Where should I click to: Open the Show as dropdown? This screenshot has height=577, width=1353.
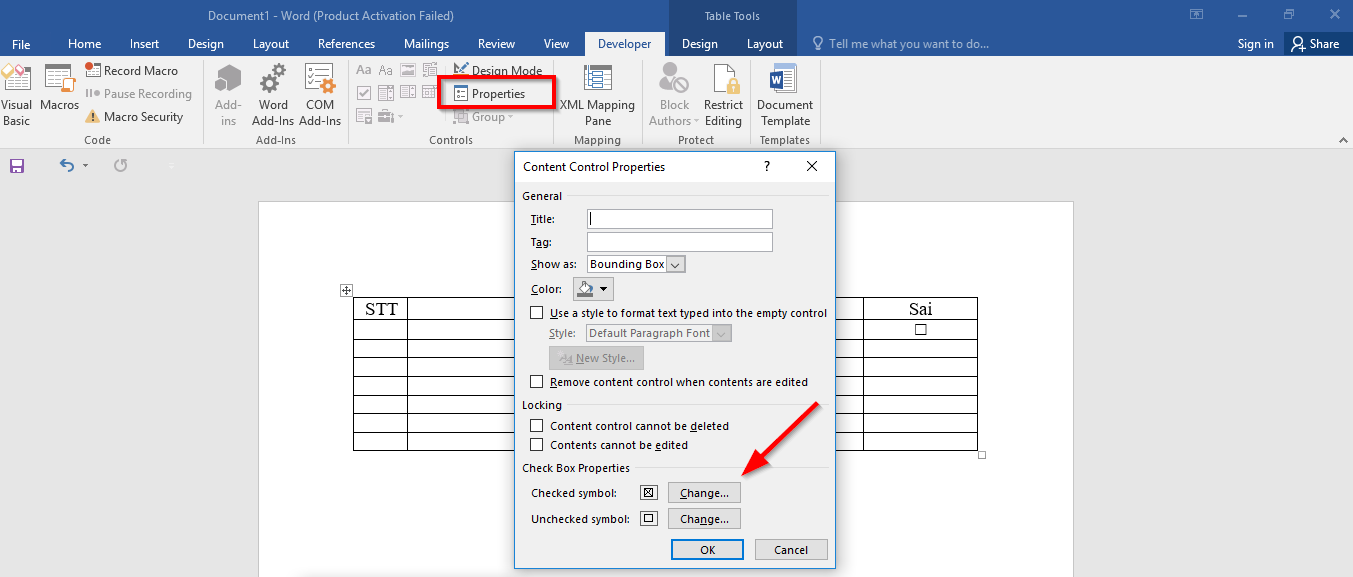click(x=676, y=264)
